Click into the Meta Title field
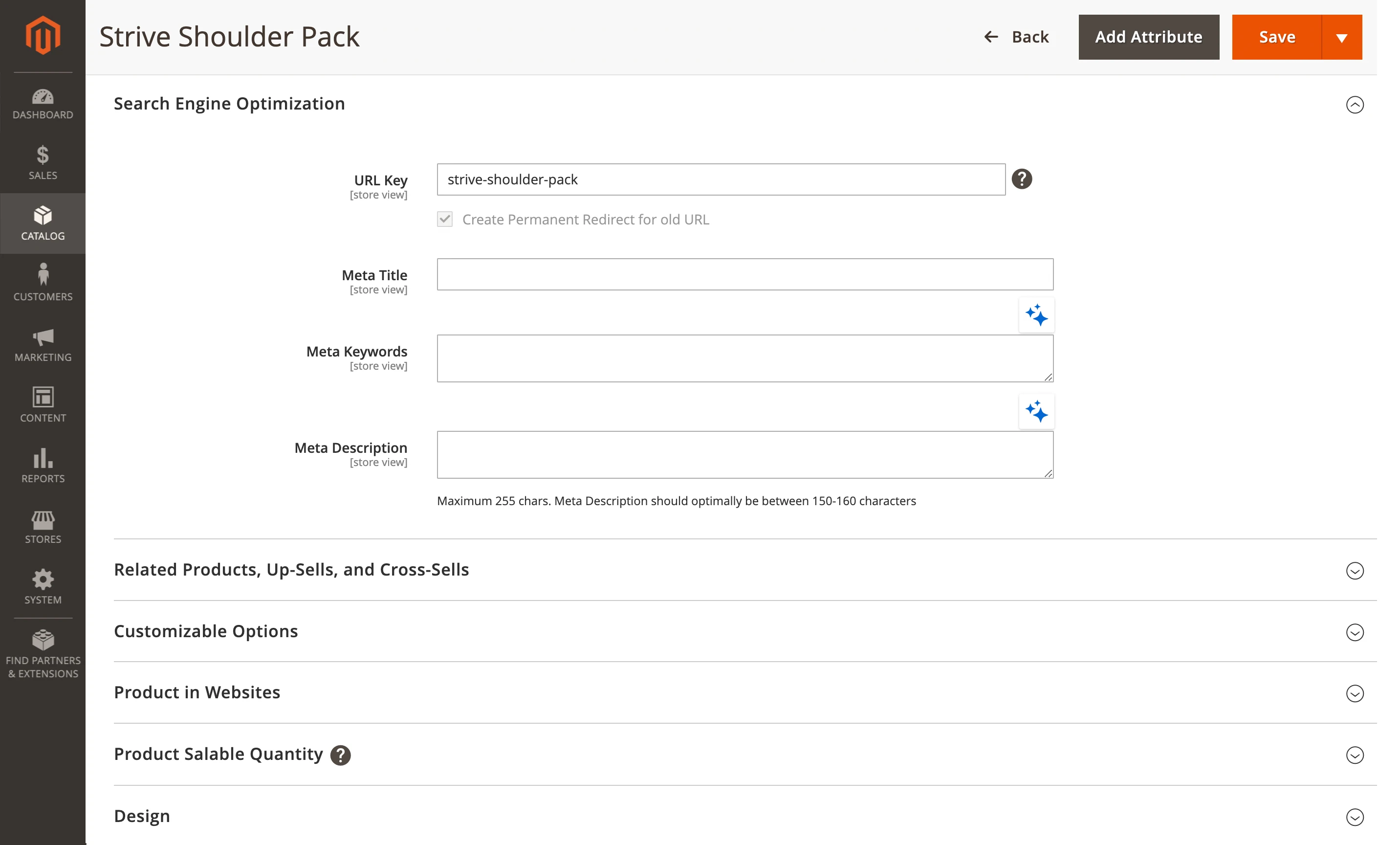This screenshot has width=1400, height=845. 744,274
